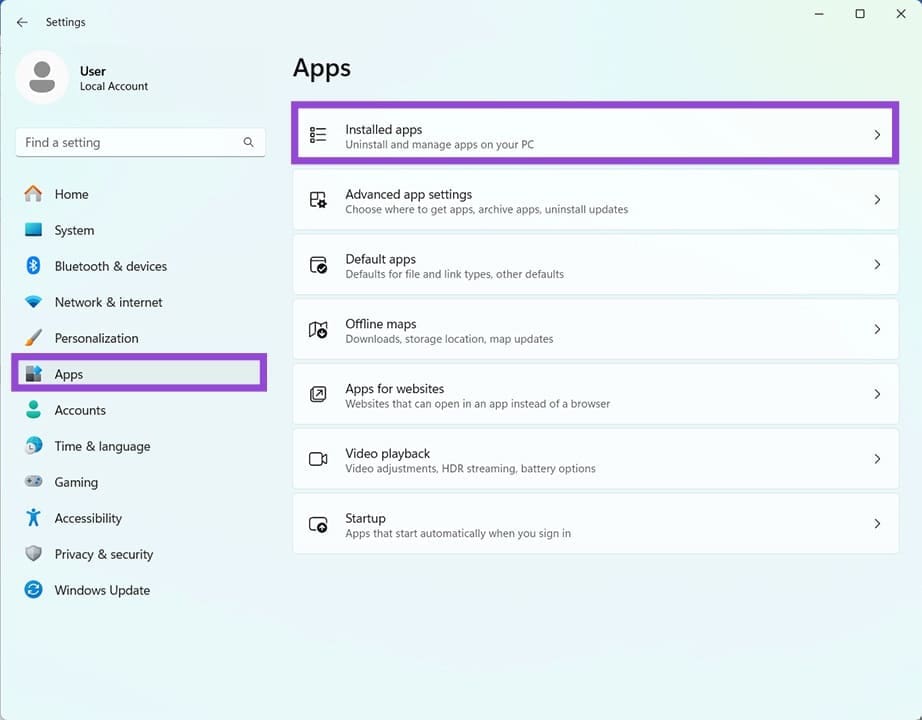Switch to the Windows Update section

coord(102,590)
